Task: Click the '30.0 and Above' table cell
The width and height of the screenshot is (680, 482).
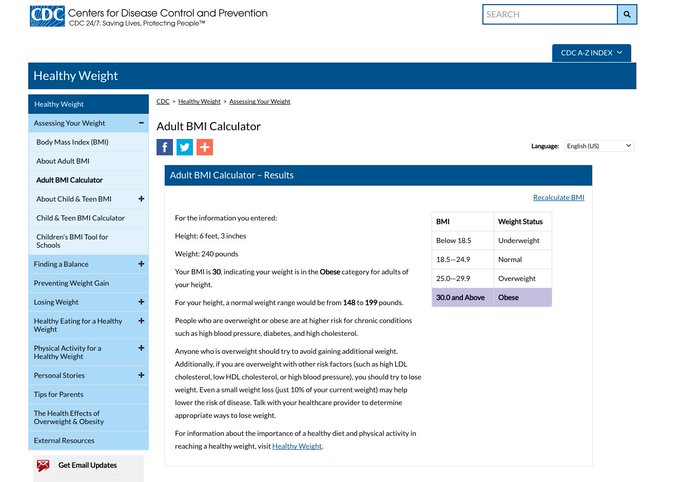Action: (x=463, y=298)
